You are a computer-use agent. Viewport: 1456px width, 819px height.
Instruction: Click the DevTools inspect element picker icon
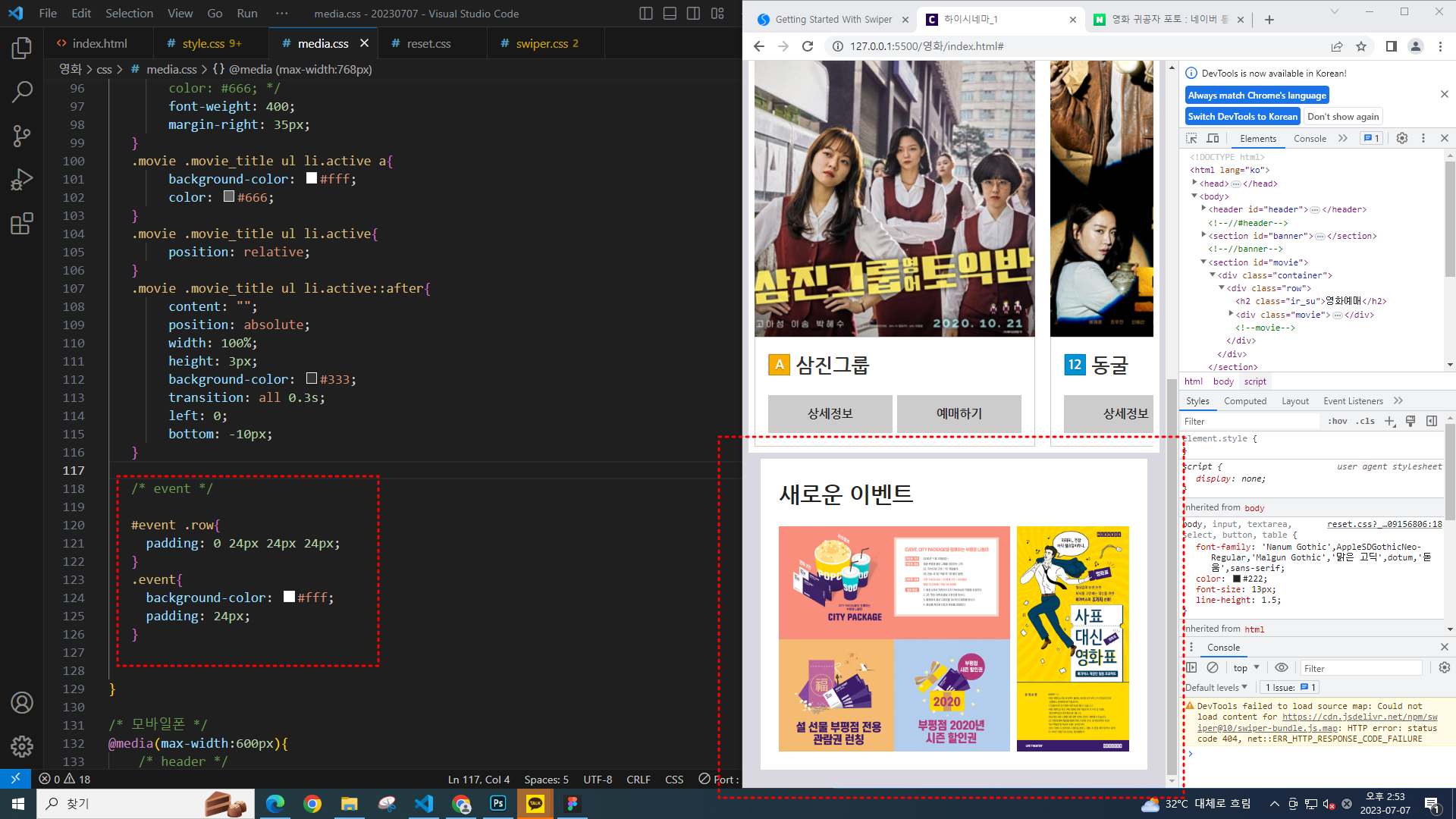(1191, 138)
